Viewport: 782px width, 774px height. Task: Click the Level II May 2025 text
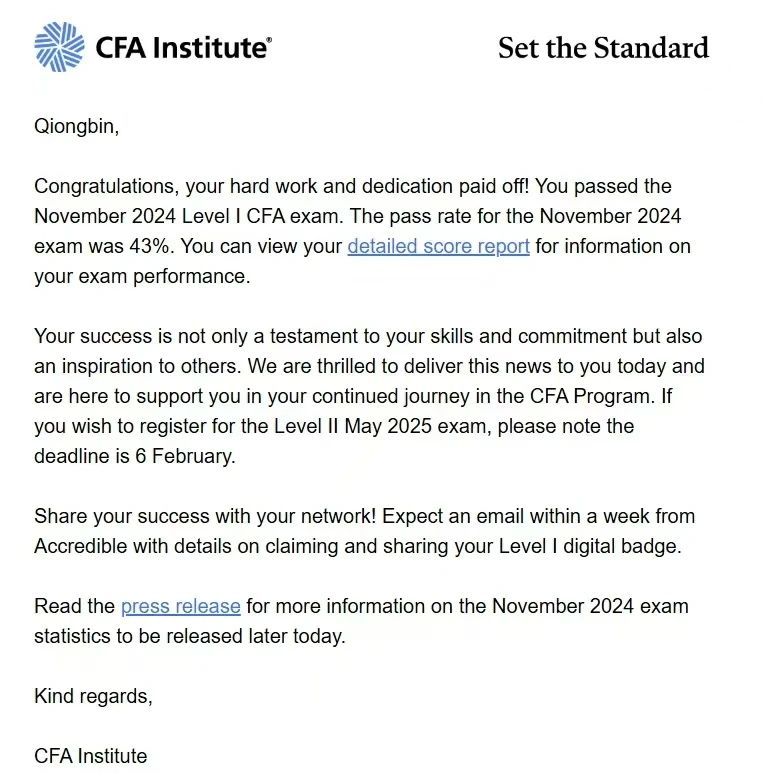(353, 426)
